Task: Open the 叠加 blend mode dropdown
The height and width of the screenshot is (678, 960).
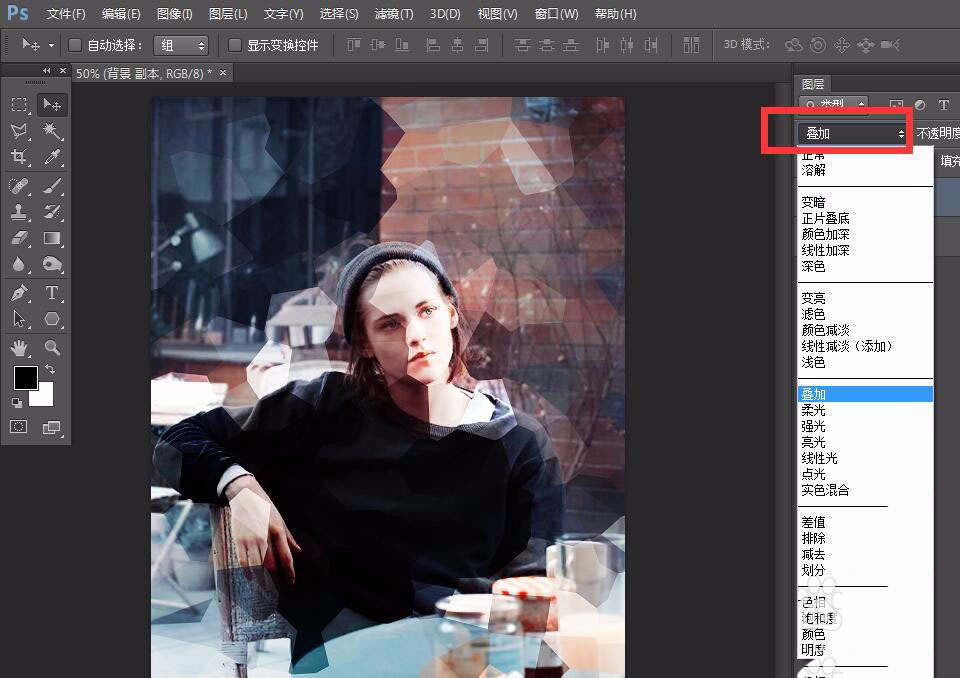Action: 853,133
